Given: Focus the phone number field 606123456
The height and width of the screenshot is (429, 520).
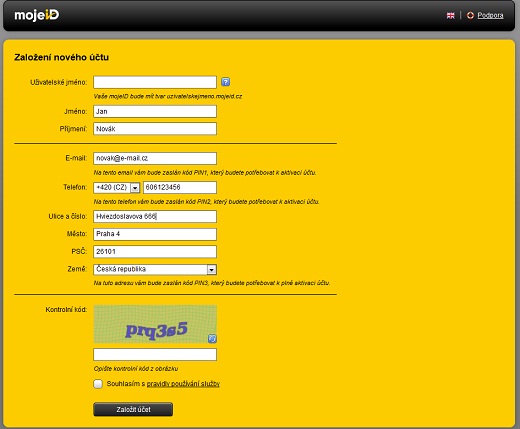Looking at the screenshot, I should (180, 187).
